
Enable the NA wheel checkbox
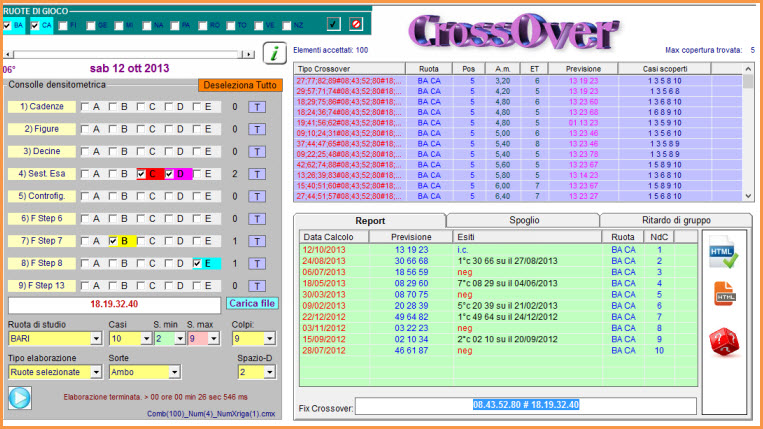click(147, 25)
